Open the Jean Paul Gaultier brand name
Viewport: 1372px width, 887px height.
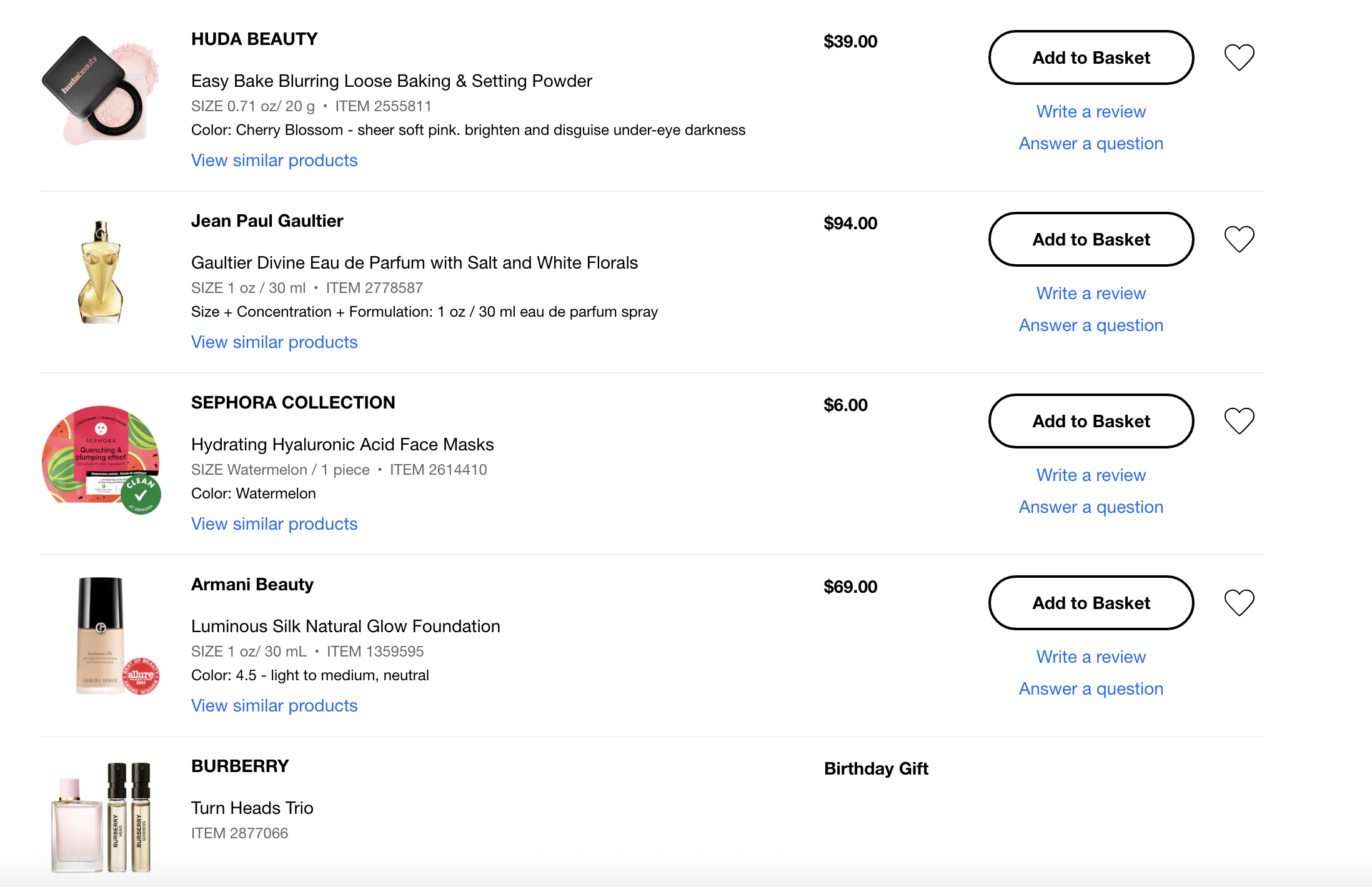[267, 221]
